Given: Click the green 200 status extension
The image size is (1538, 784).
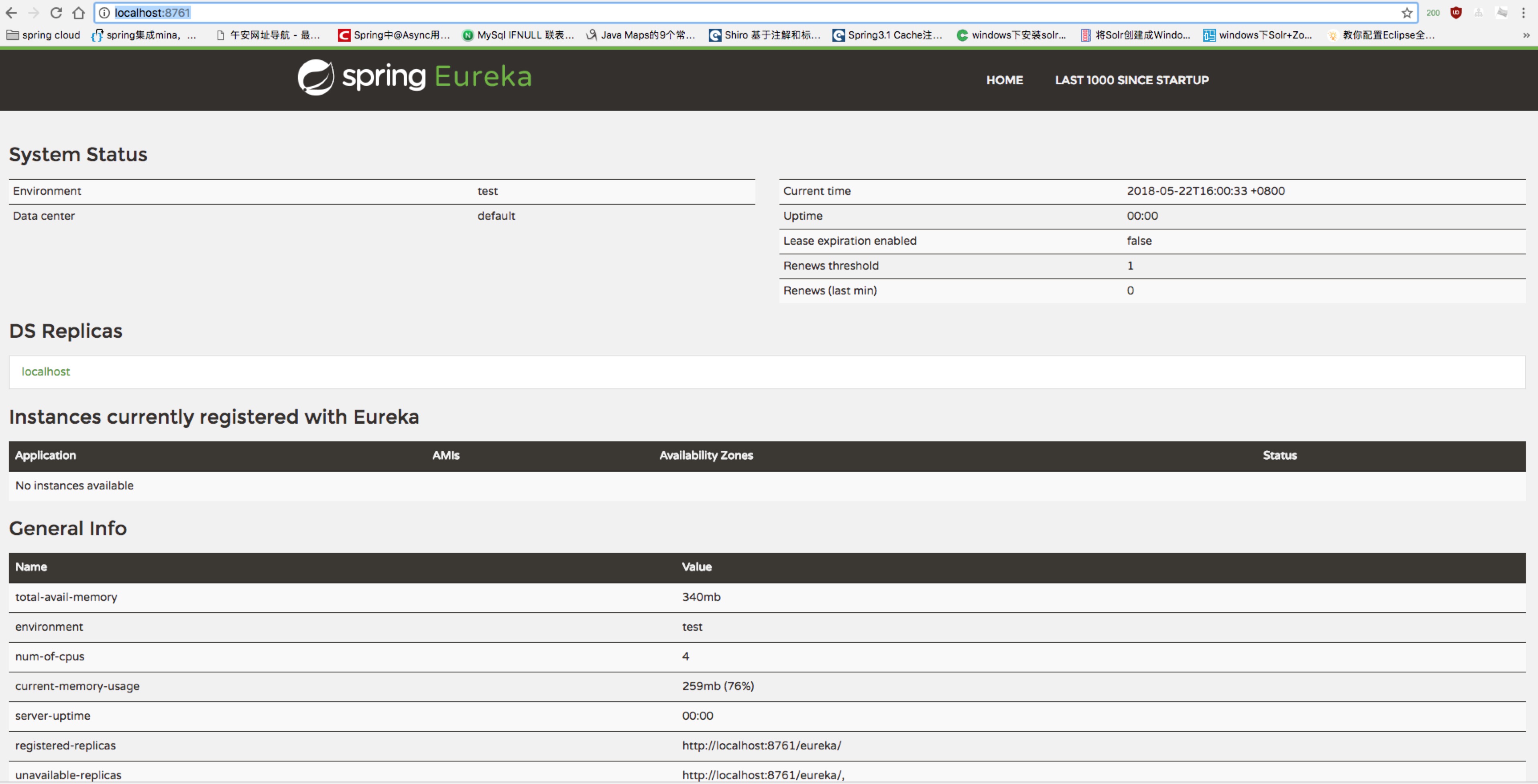Looking at the screenshot, I should 1433,12.
